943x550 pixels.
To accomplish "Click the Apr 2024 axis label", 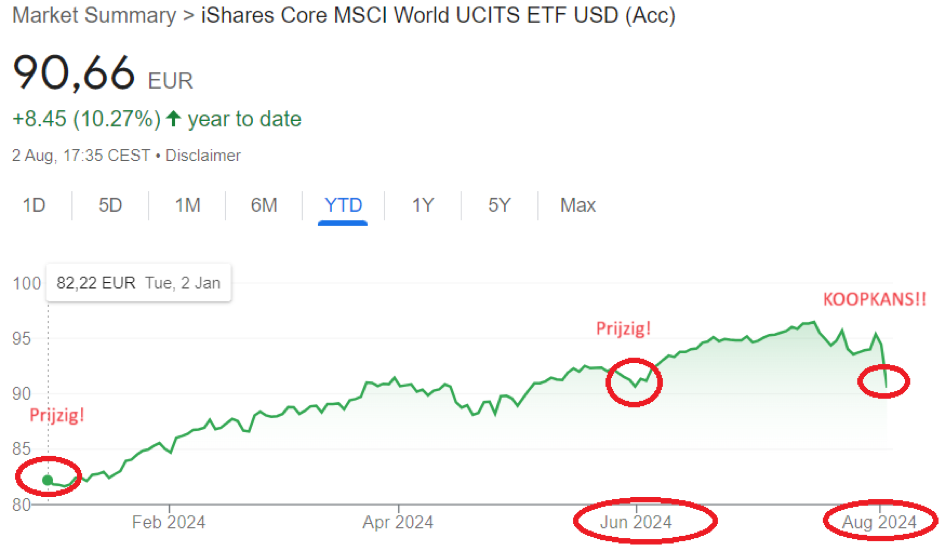I will pos(398,521).
